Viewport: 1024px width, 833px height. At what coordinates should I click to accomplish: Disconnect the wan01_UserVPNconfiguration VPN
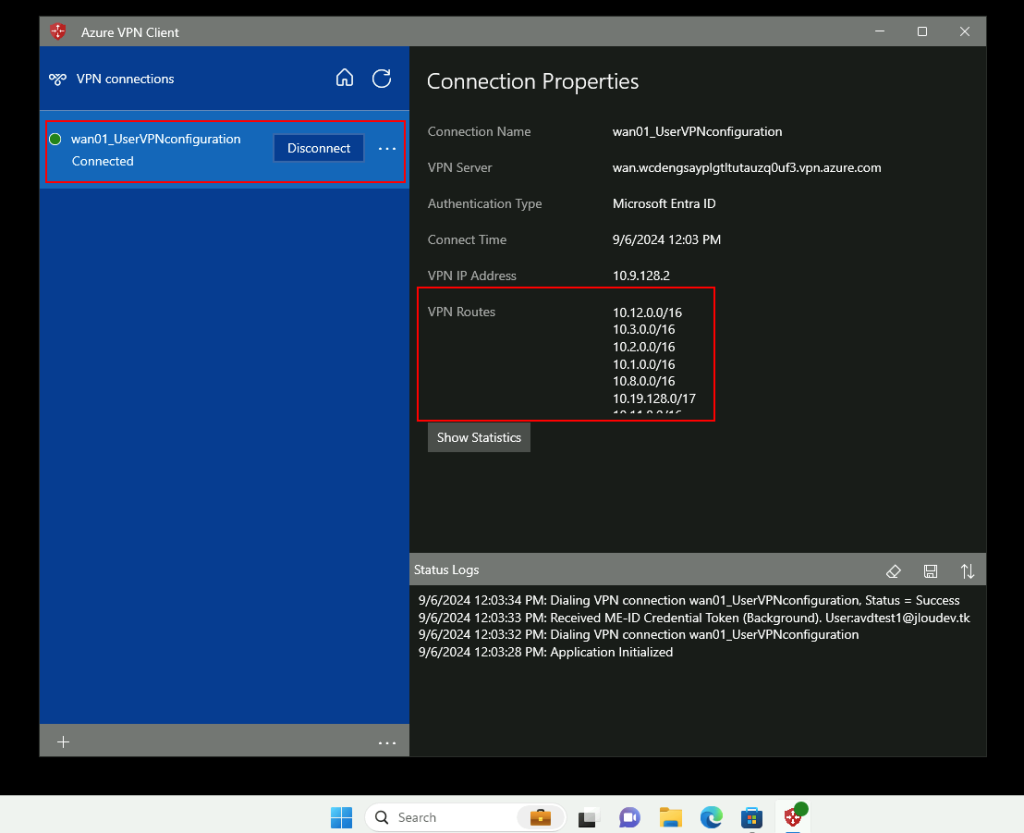coord(319,148)
